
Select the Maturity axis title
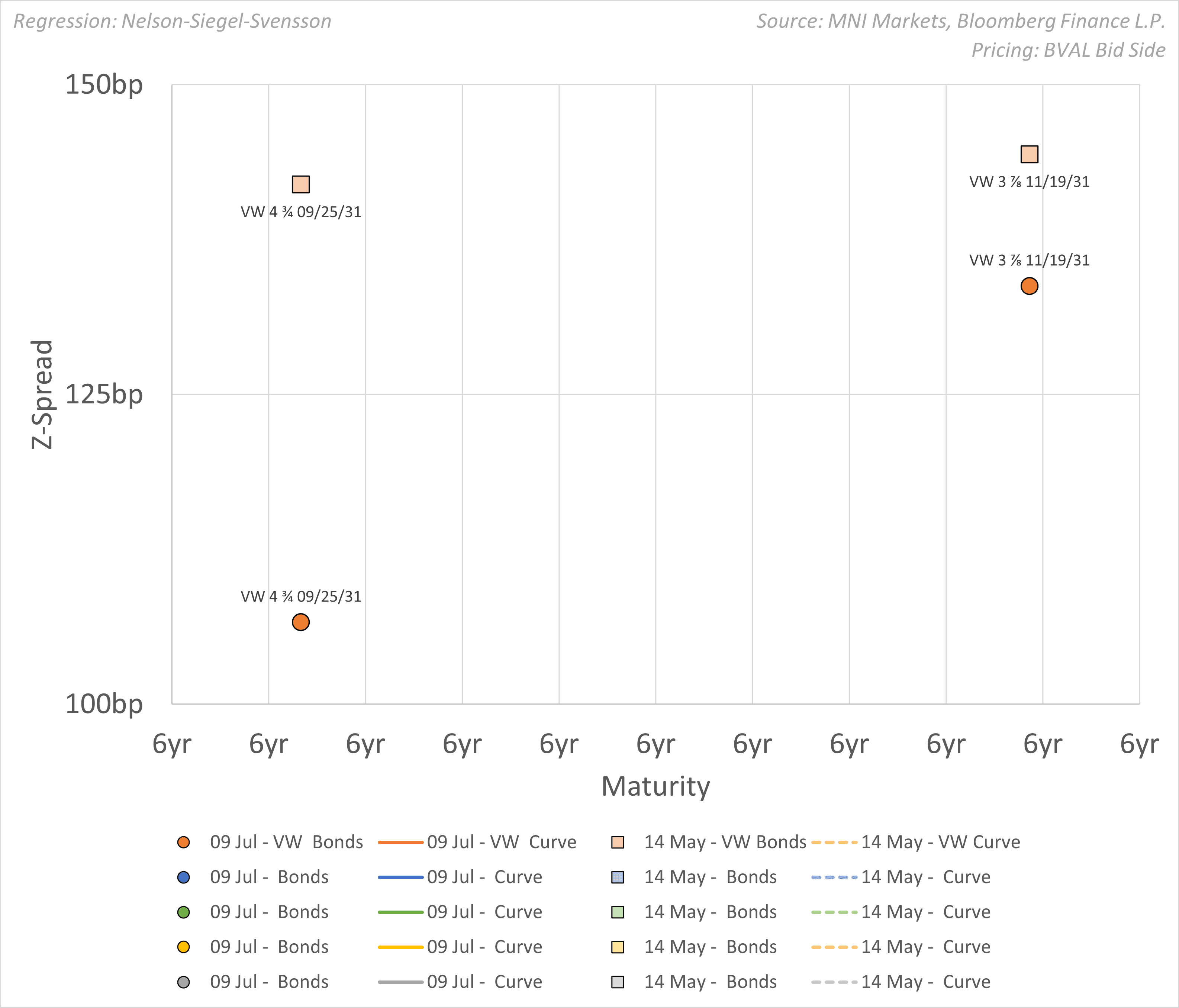655,787
